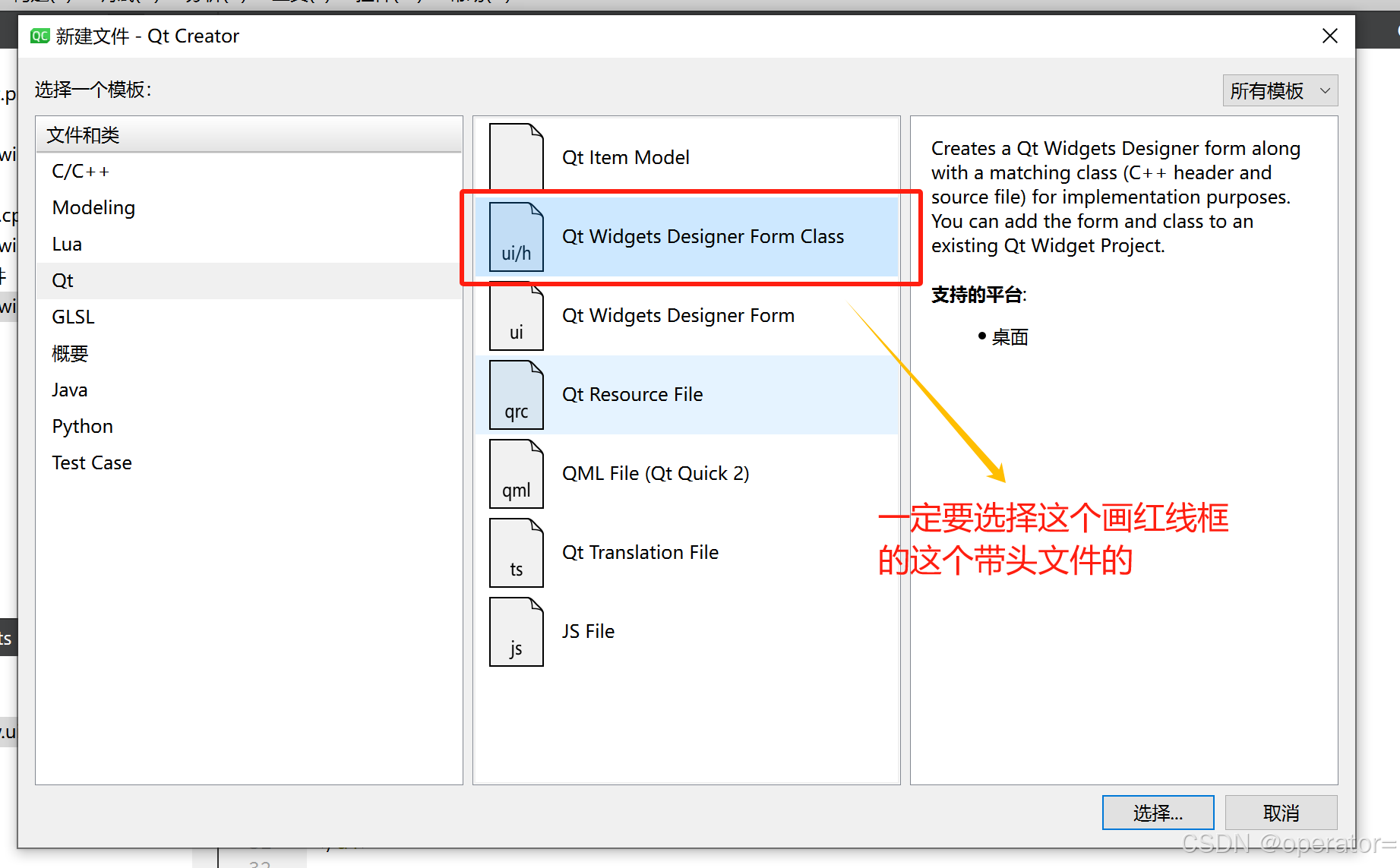Choose JS File template
The width and height of the screenshot is (1400, 868).
[x=687, y=632]
